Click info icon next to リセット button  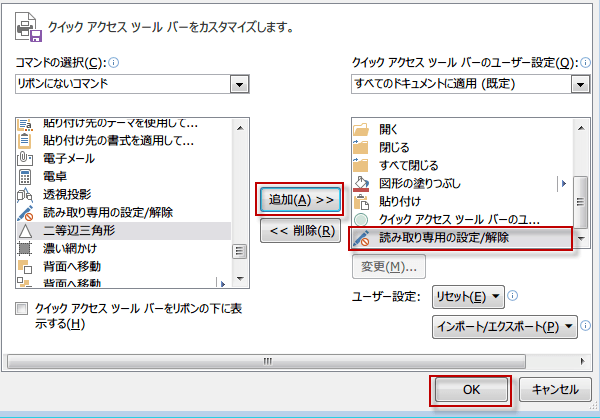pyautogui.click(x=512, y=296)
